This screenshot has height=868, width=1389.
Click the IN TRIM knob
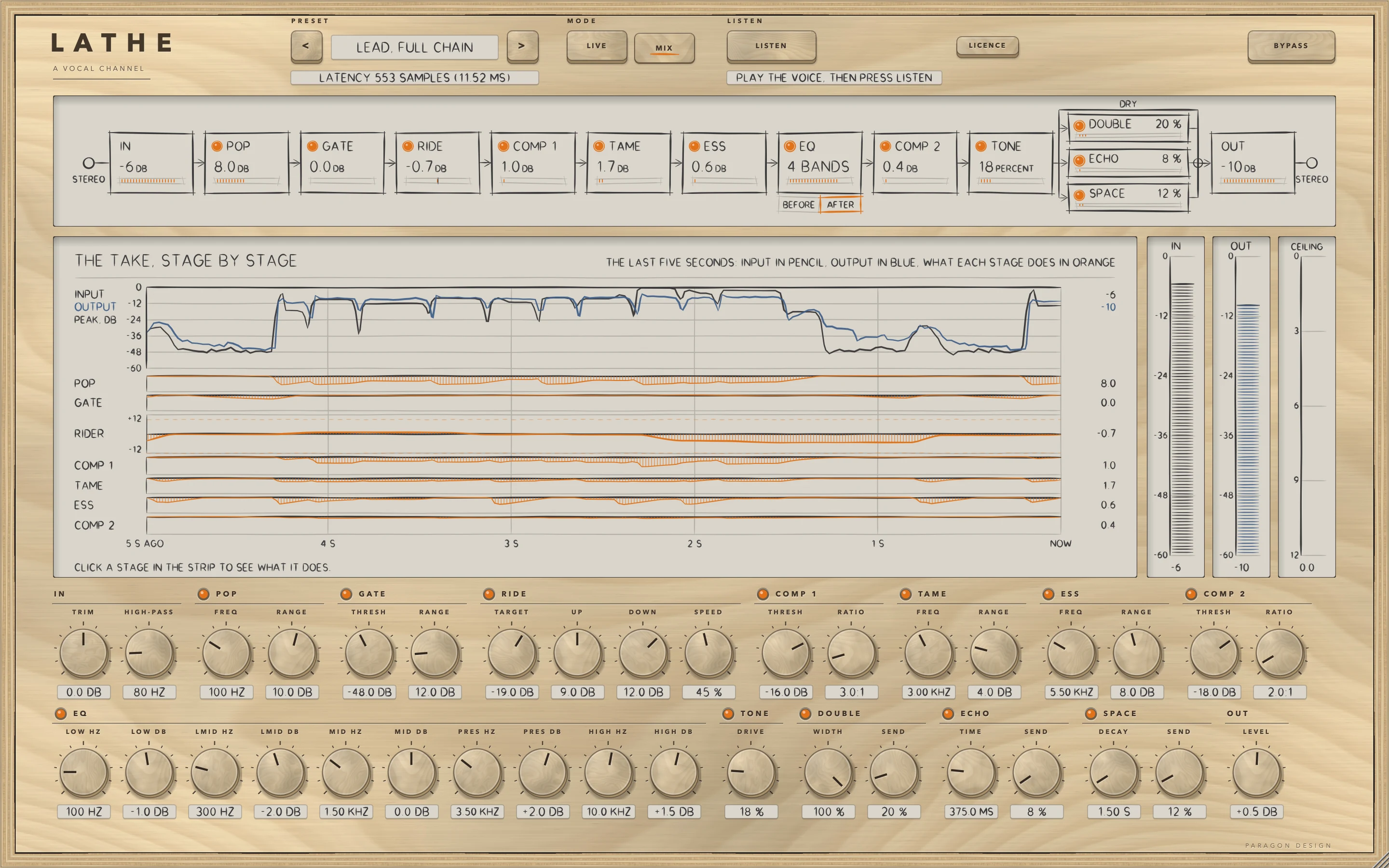(x=84, y=653)
